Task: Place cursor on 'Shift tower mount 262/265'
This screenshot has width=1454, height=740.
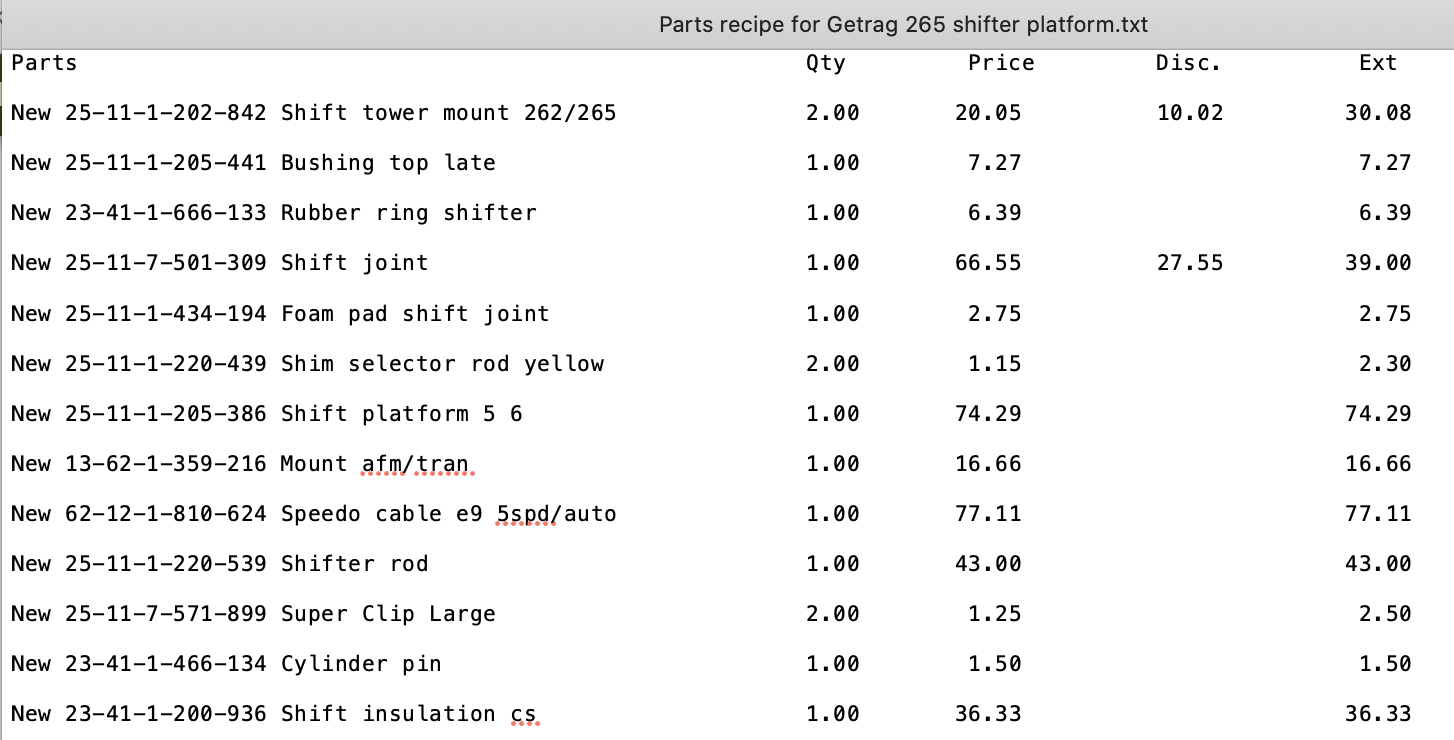Action: (x=448, y=113)
